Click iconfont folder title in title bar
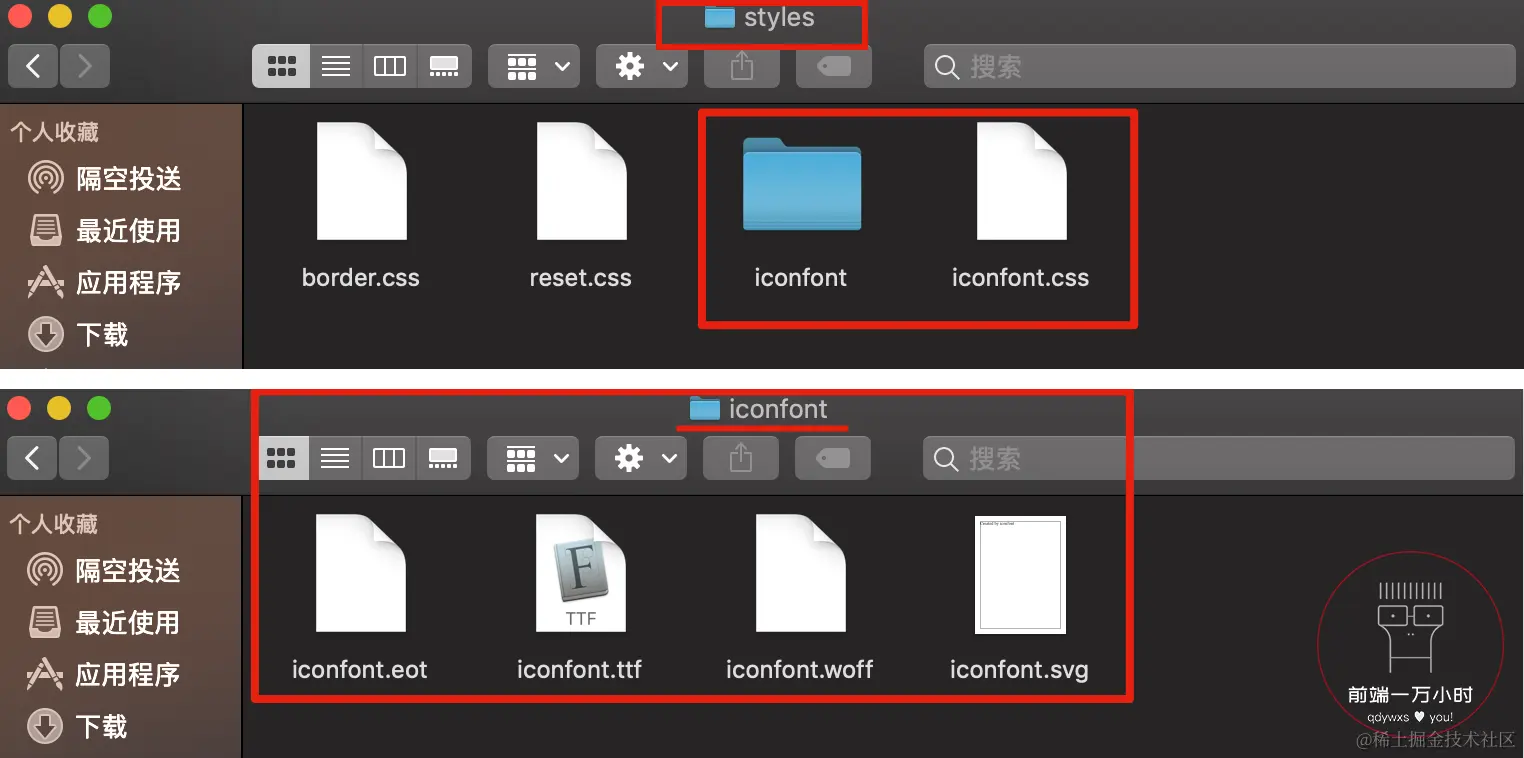The image size is (1524, 758). pyautogui.click(x=759, y=409)
